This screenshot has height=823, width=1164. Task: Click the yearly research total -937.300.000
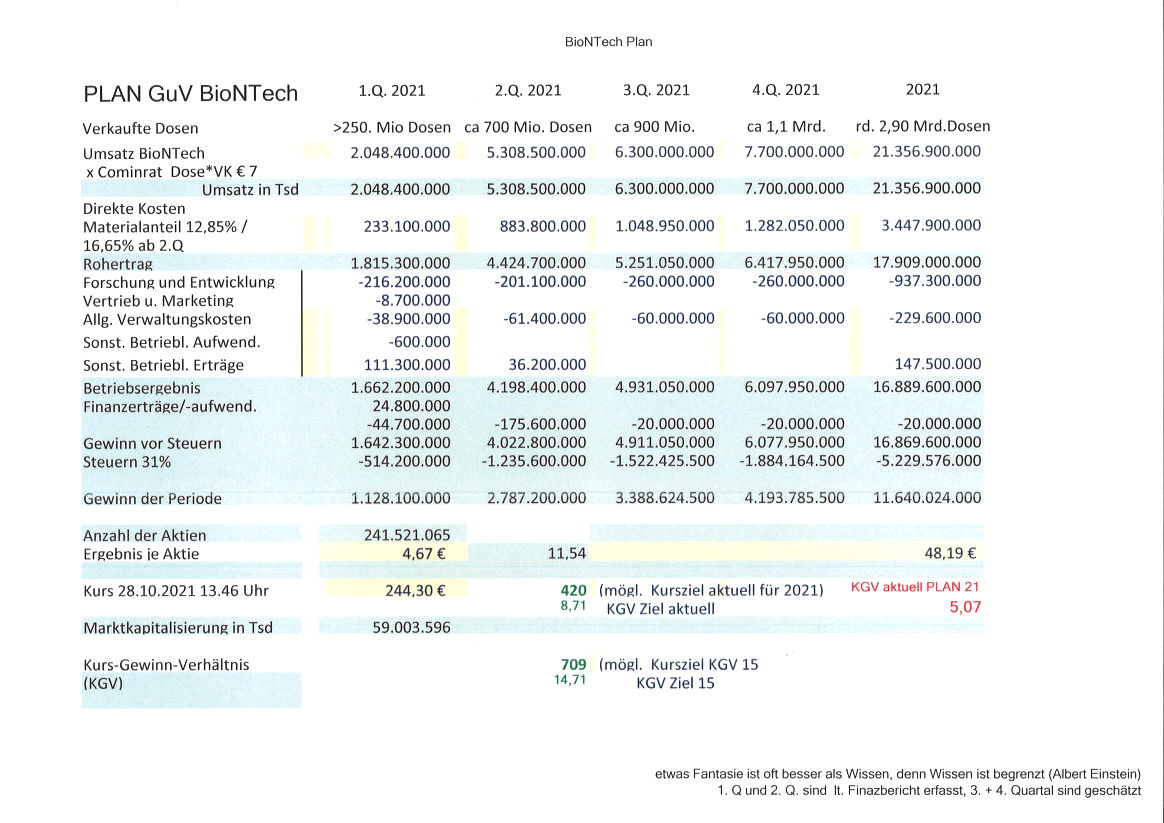(x=935, y=281)
